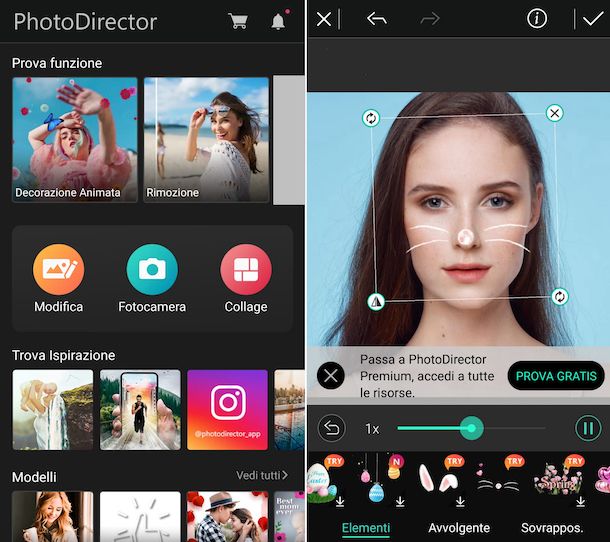Open the shopping cart store

[x=238, y=21]
